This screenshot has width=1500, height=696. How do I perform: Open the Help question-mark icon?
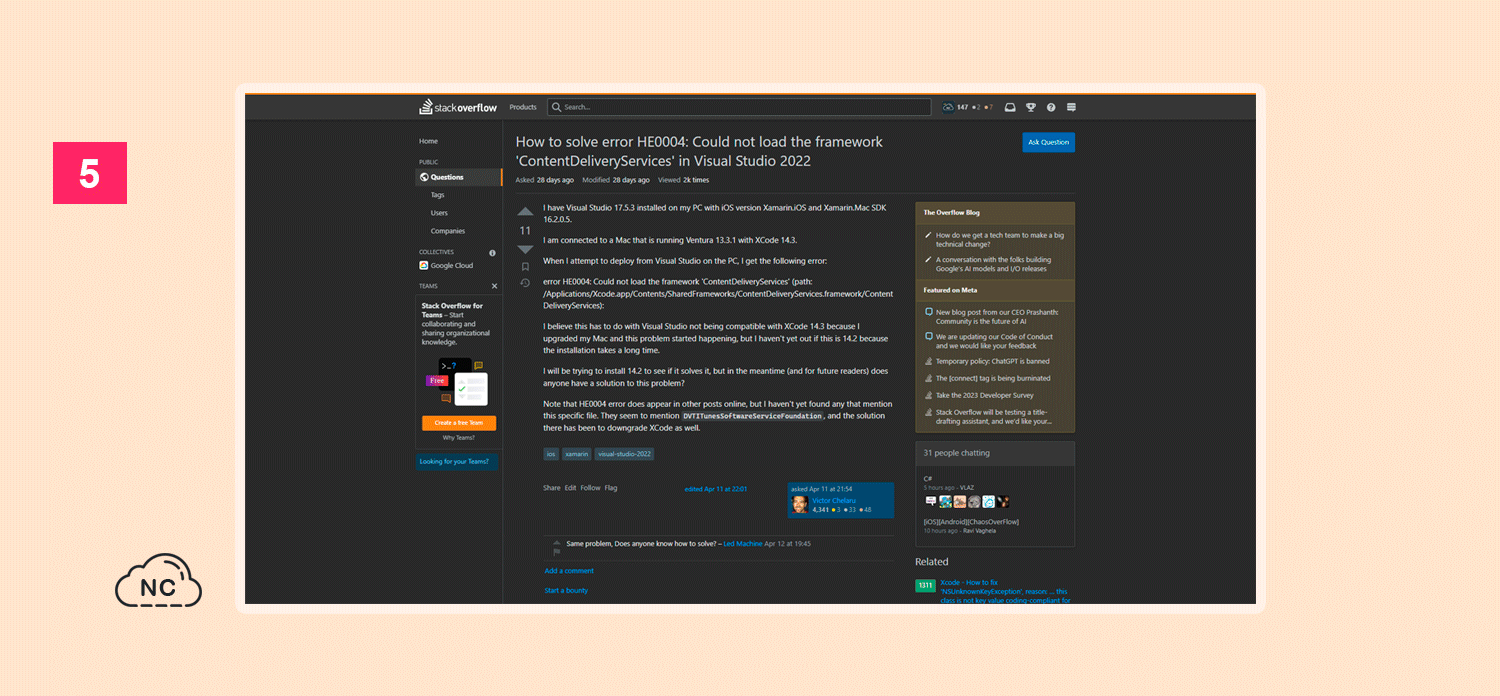point(1051,107)
